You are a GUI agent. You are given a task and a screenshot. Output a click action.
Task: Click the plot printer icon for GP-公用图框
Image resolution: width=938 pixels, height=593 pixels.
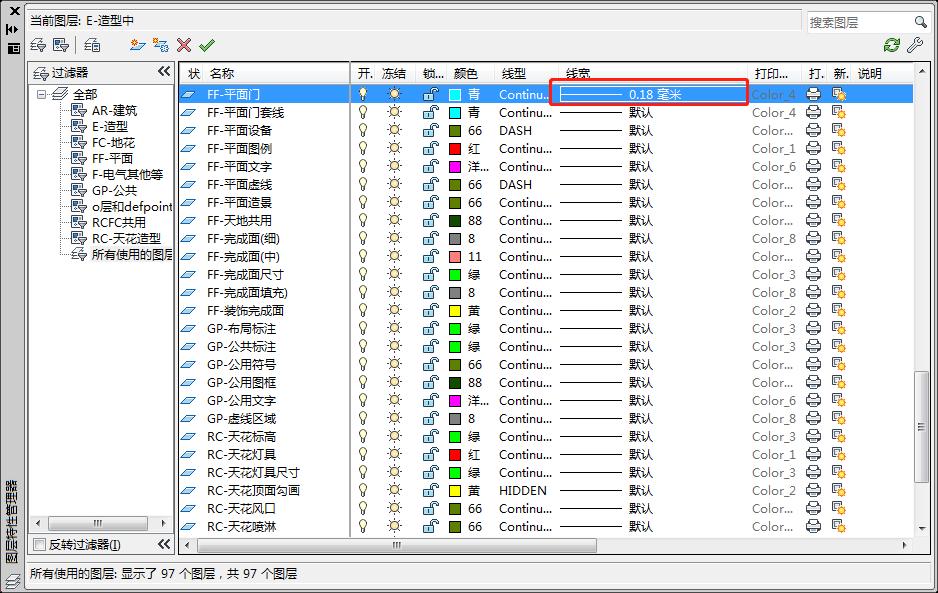point(814,382)
